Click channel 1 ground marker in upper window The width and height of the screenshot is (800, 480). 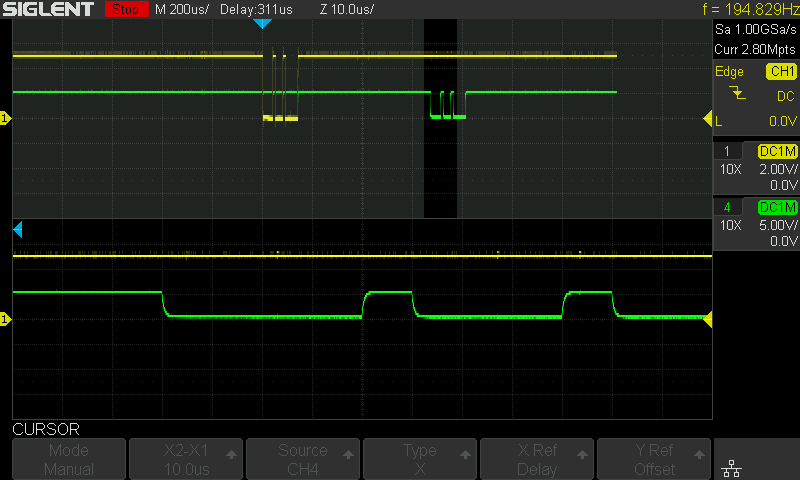pos(6,120)
